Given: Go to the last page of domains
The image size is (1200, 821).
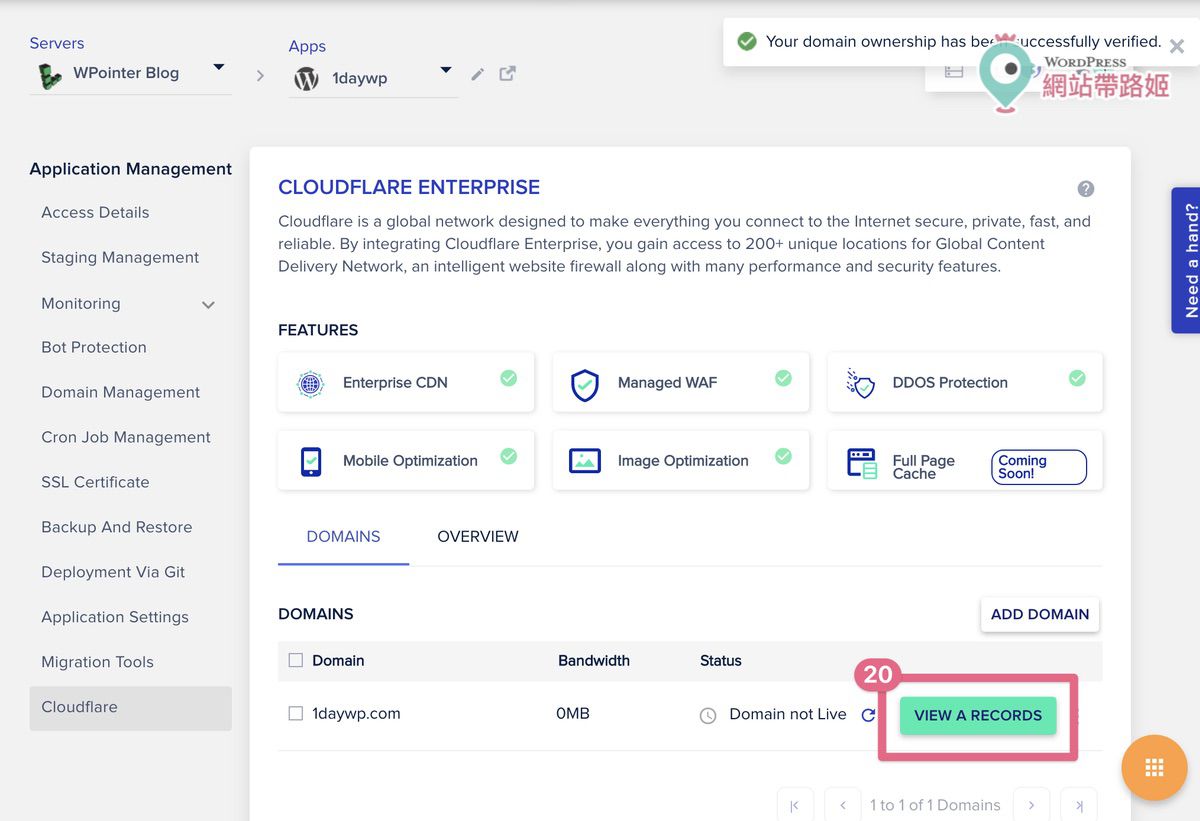Looking at the screenshot, I should [1079, 805].
